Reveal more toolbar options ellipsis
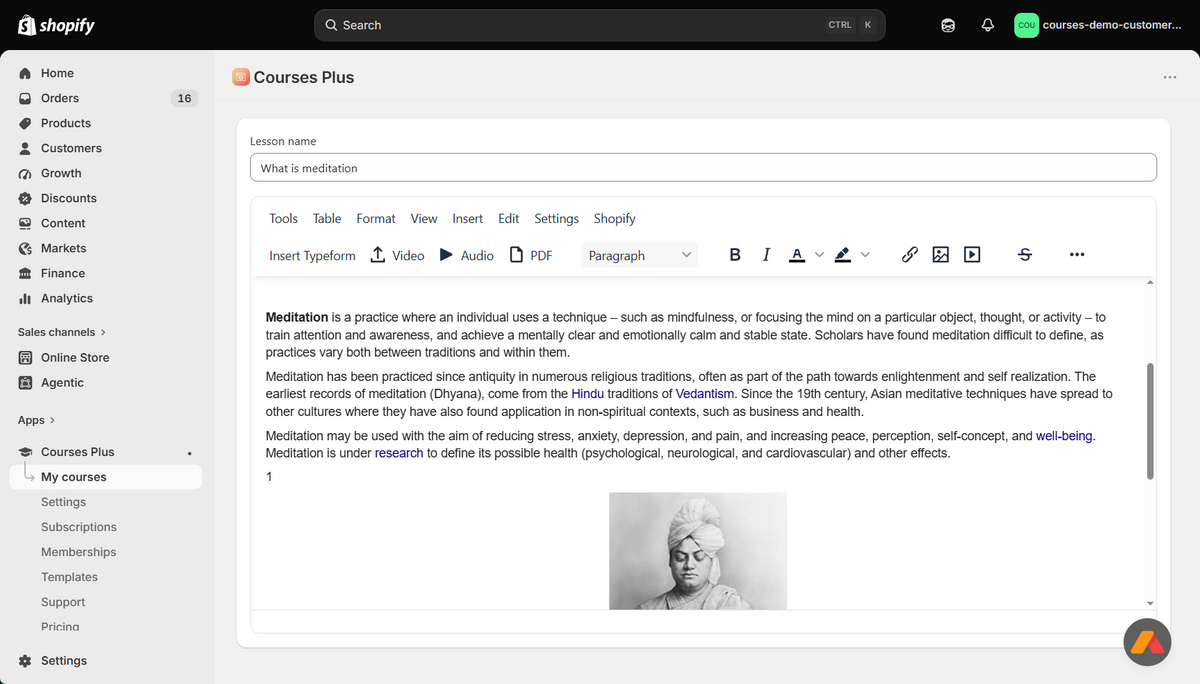 pos(1077,255)
